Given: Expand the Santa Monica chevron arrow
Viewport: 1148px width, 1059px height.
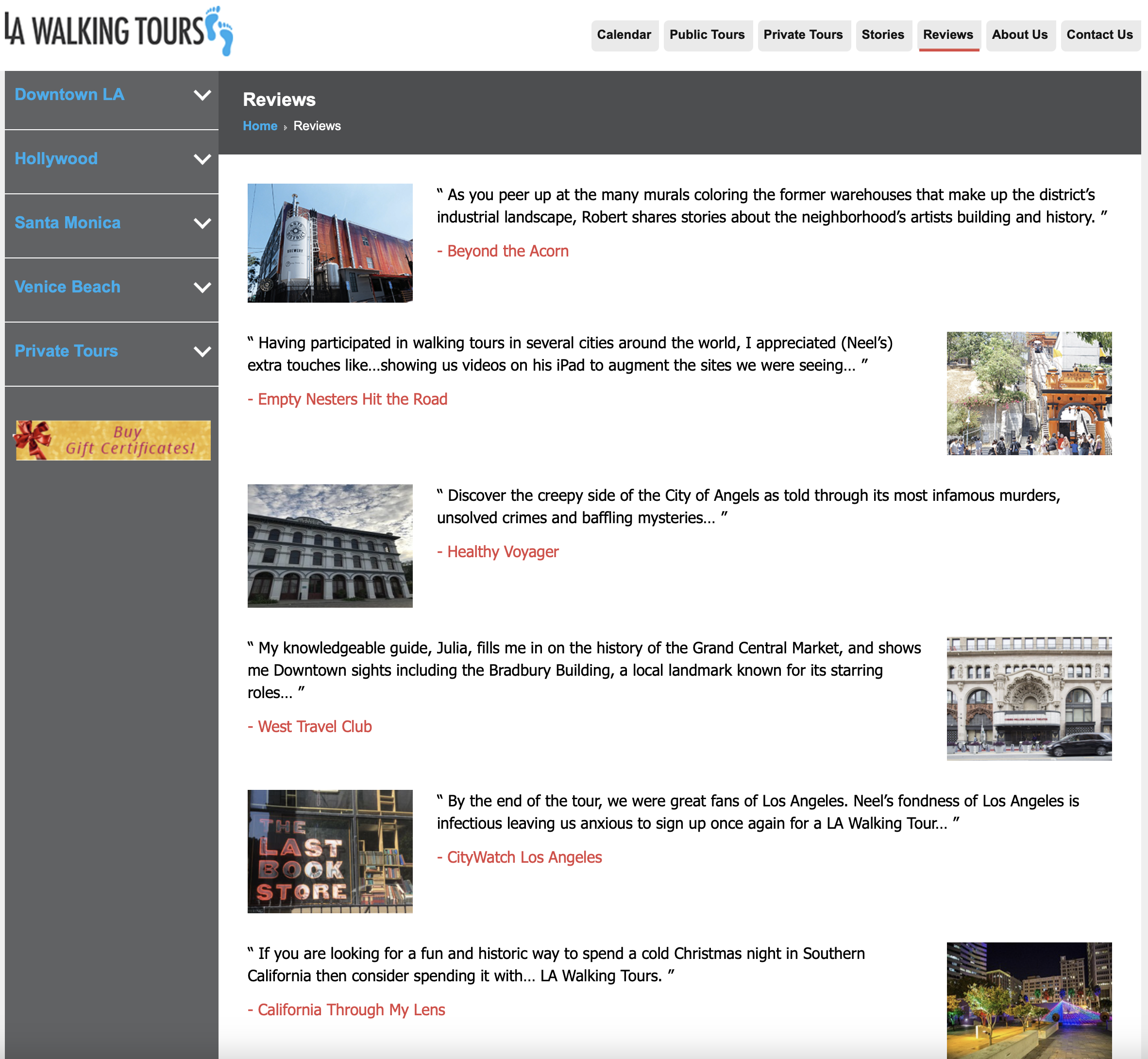Looking at the screenshot, I should [202, 223].
